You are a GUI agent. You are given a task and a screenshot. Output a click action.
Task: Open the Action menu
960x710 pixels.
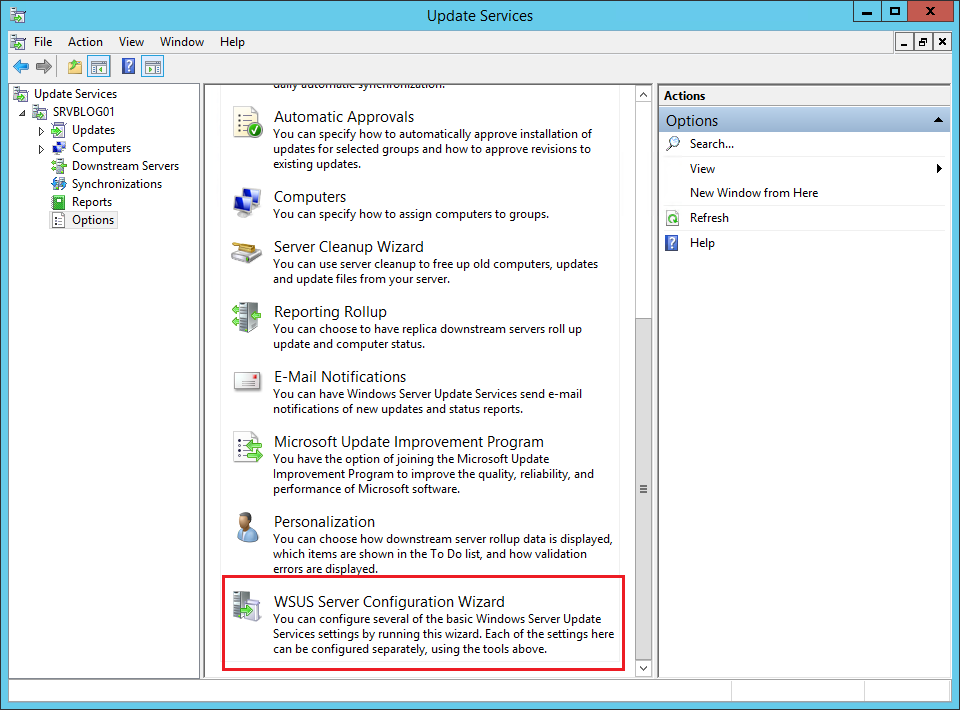(x=85, y=42)
